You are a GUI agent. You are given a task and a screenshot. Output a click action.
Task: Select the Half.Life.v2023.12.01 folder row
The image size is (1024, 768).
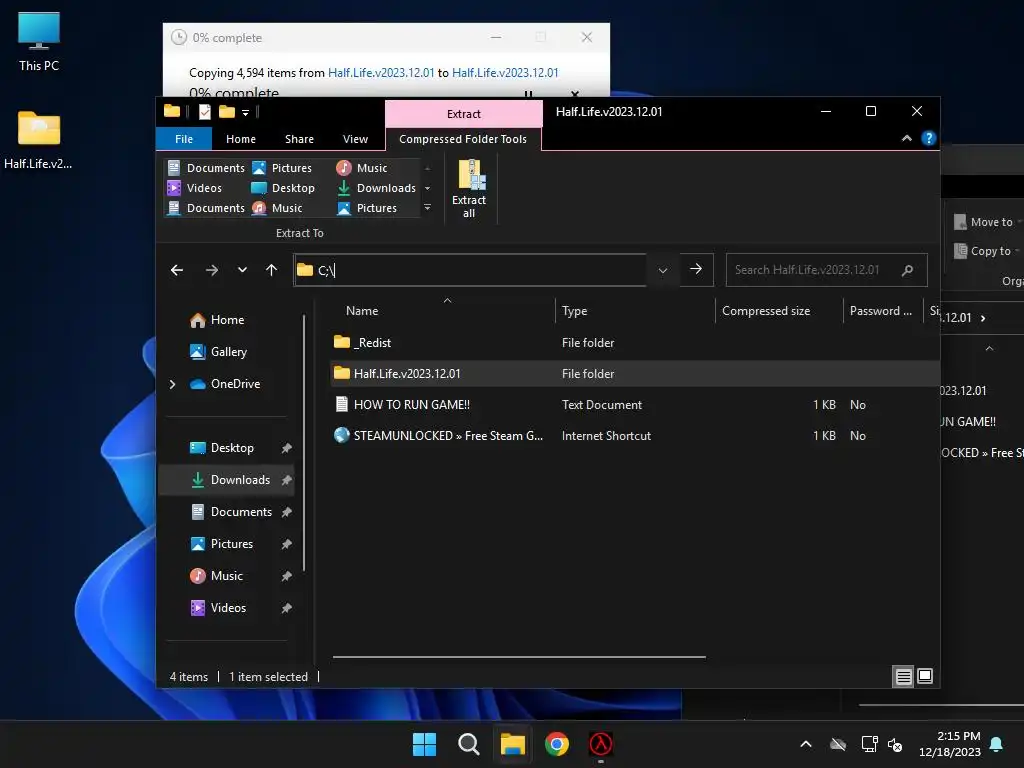[635, 374]
